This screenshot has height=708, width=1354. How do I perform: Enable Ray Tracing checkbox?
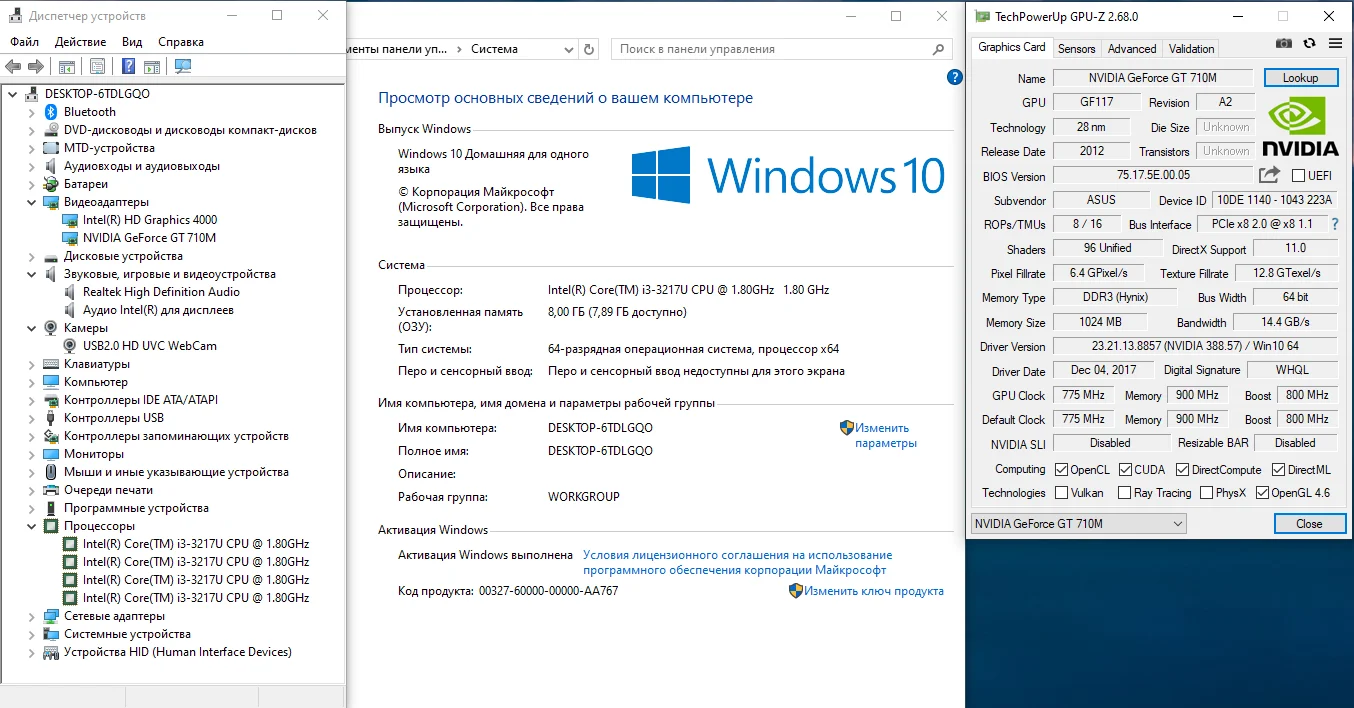coord(1125,493)
